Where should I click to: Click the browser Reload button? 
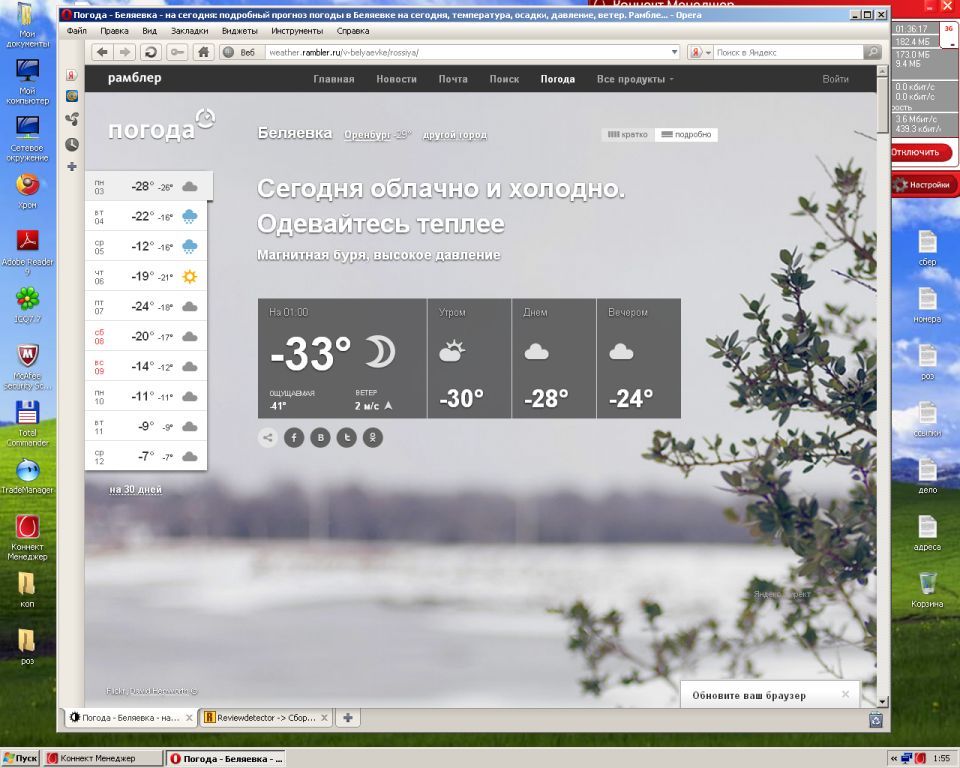point(151,52)
